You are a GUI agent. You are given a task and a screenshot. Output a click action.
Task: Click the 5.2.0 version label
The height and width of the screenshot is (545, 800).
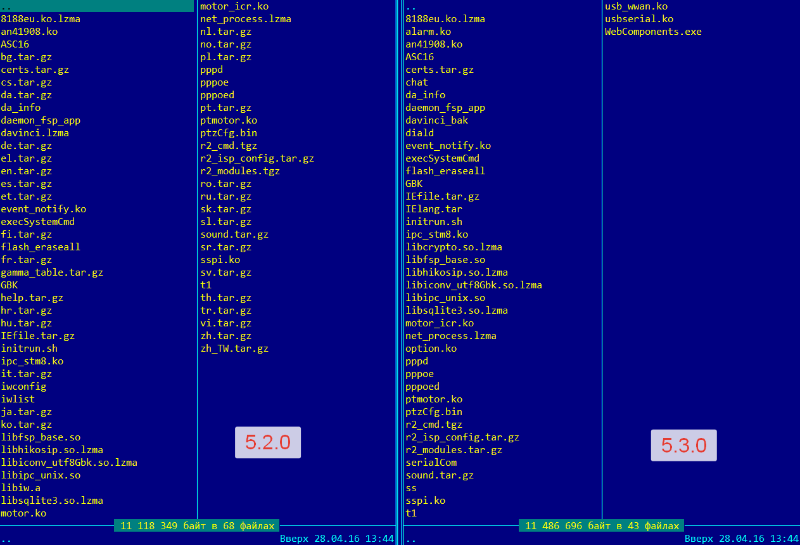coord(268,442)
